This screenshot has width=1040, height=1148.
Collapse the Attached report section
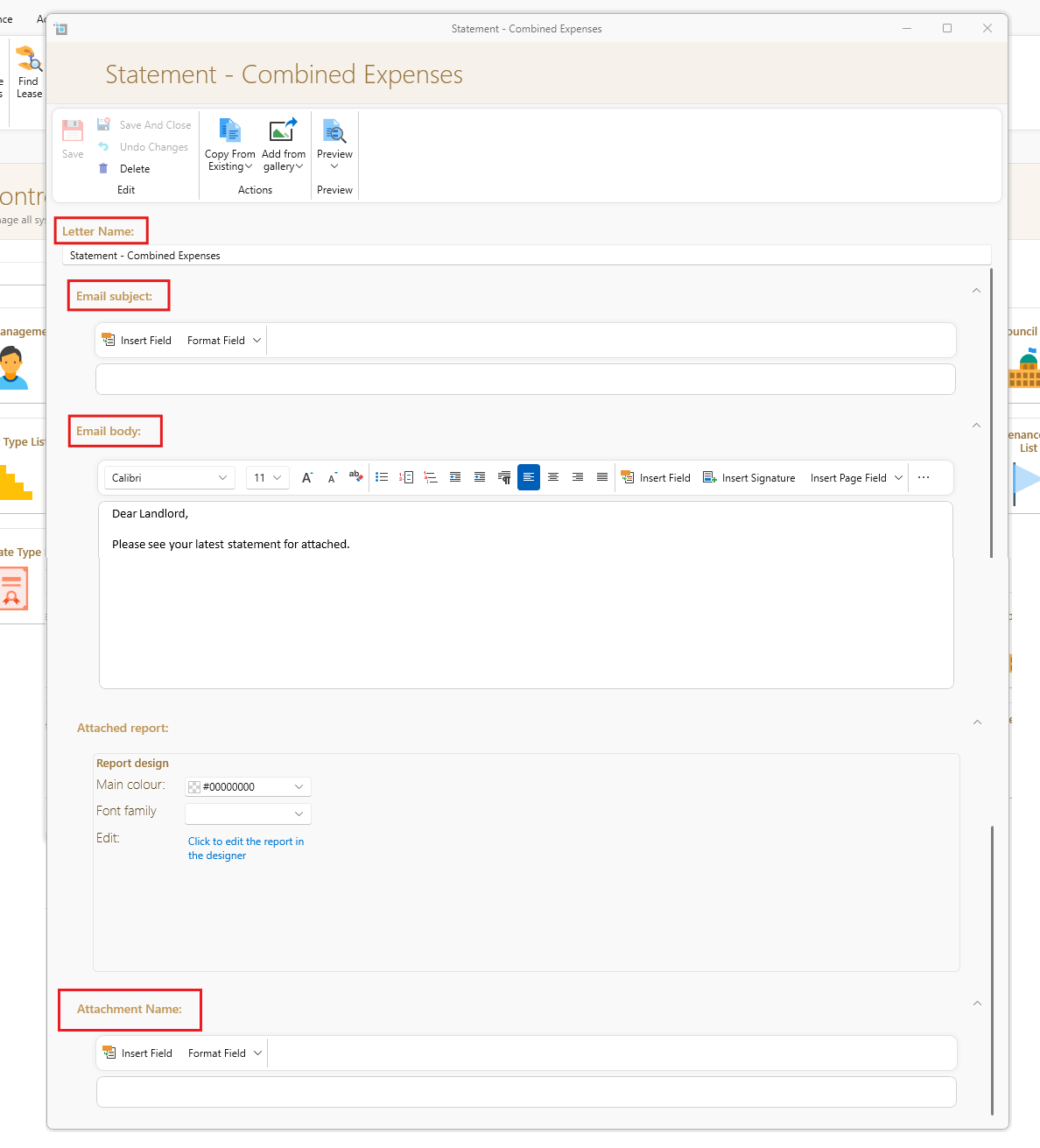pyautogui.click(x=977, y=722)
